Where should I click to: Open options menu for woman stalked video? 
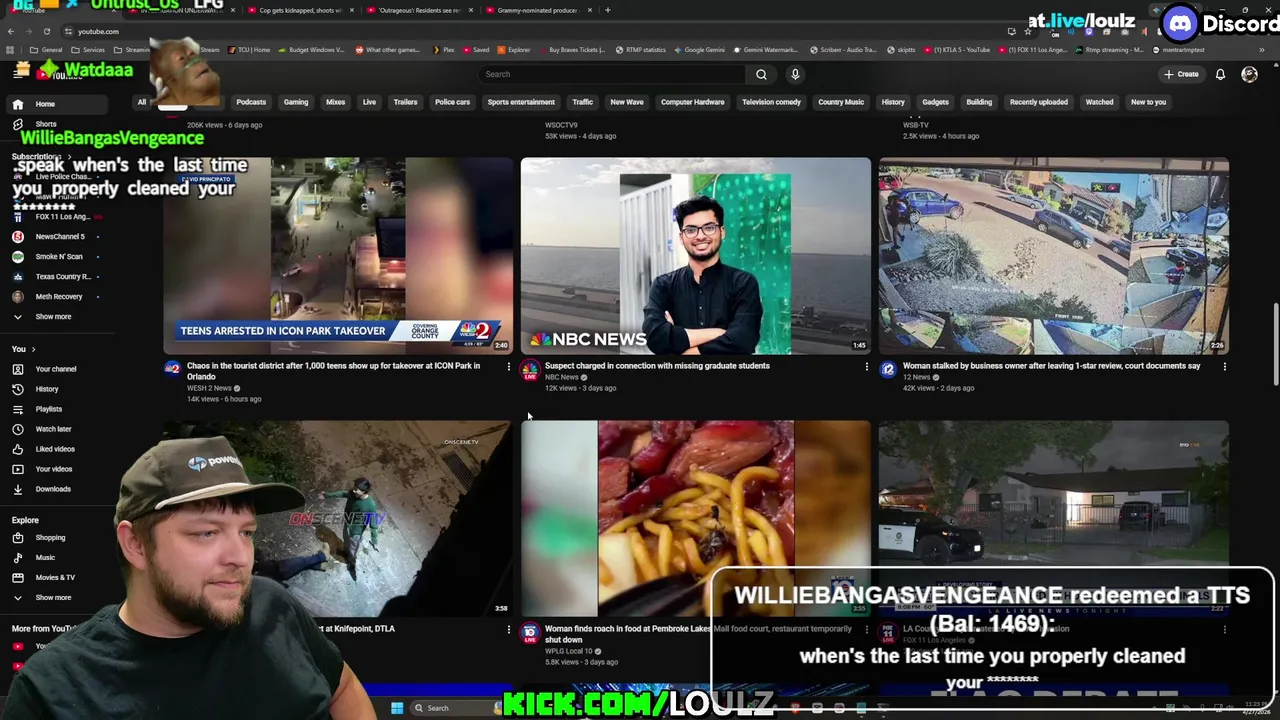[x=1224, y=367]
